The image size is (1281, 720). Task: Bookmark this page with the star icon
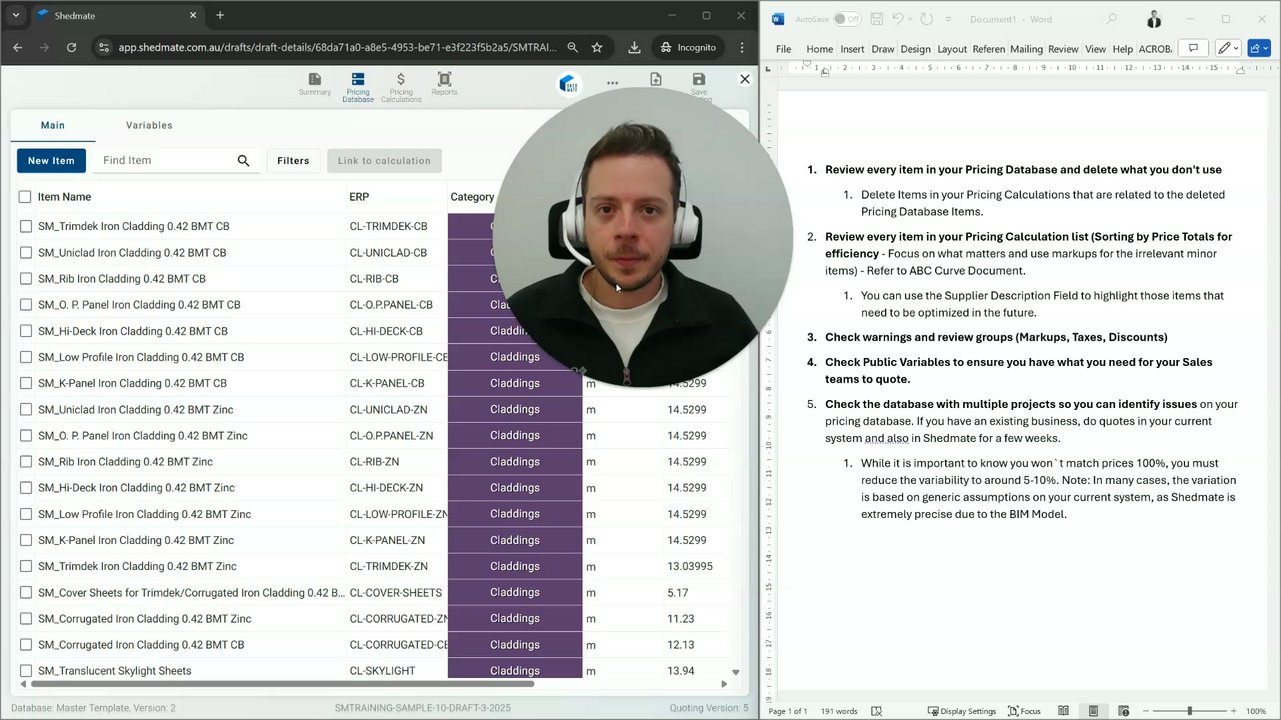[597, 47]
